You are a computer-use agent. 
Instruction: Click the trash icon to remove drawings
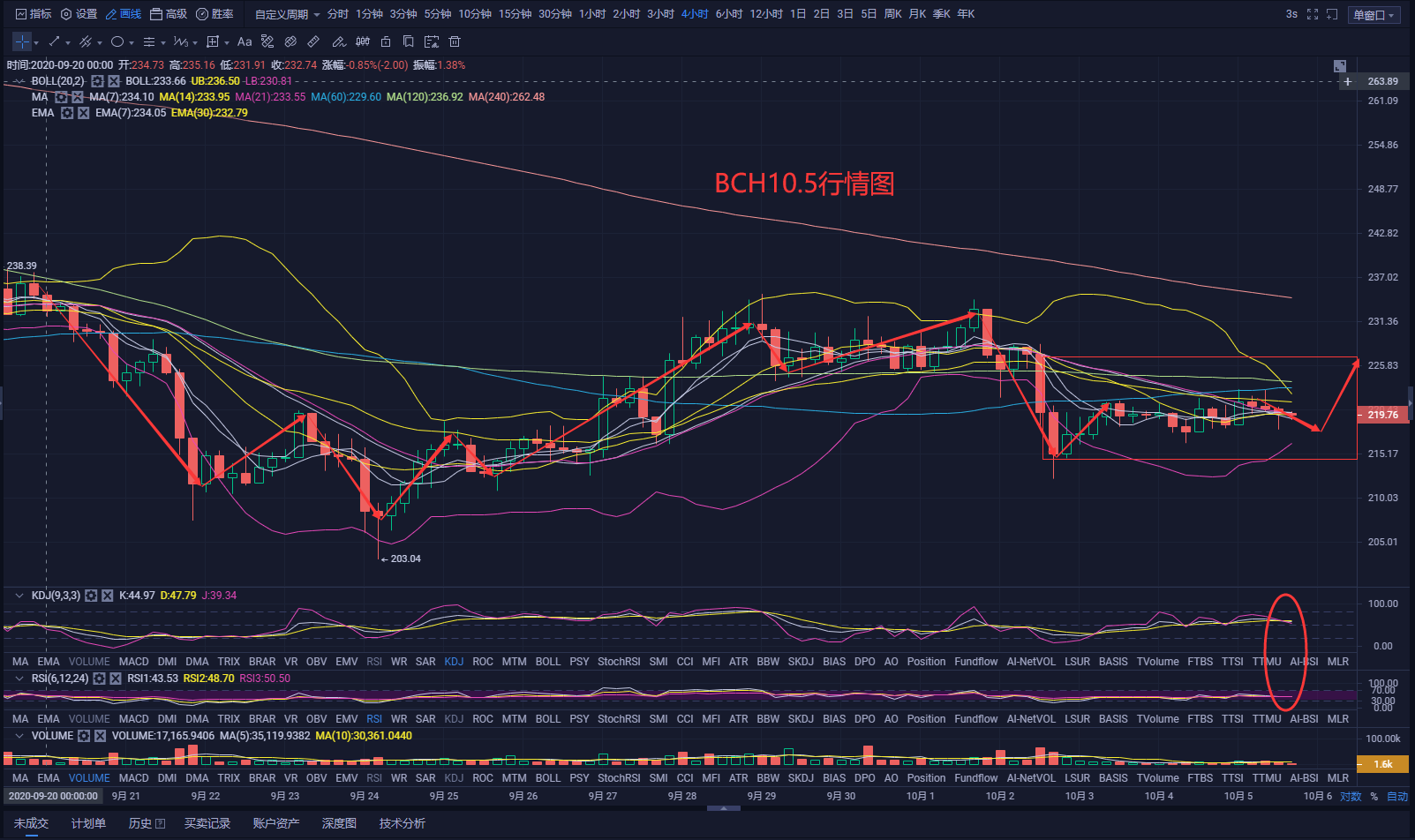[x=453, y=41]
